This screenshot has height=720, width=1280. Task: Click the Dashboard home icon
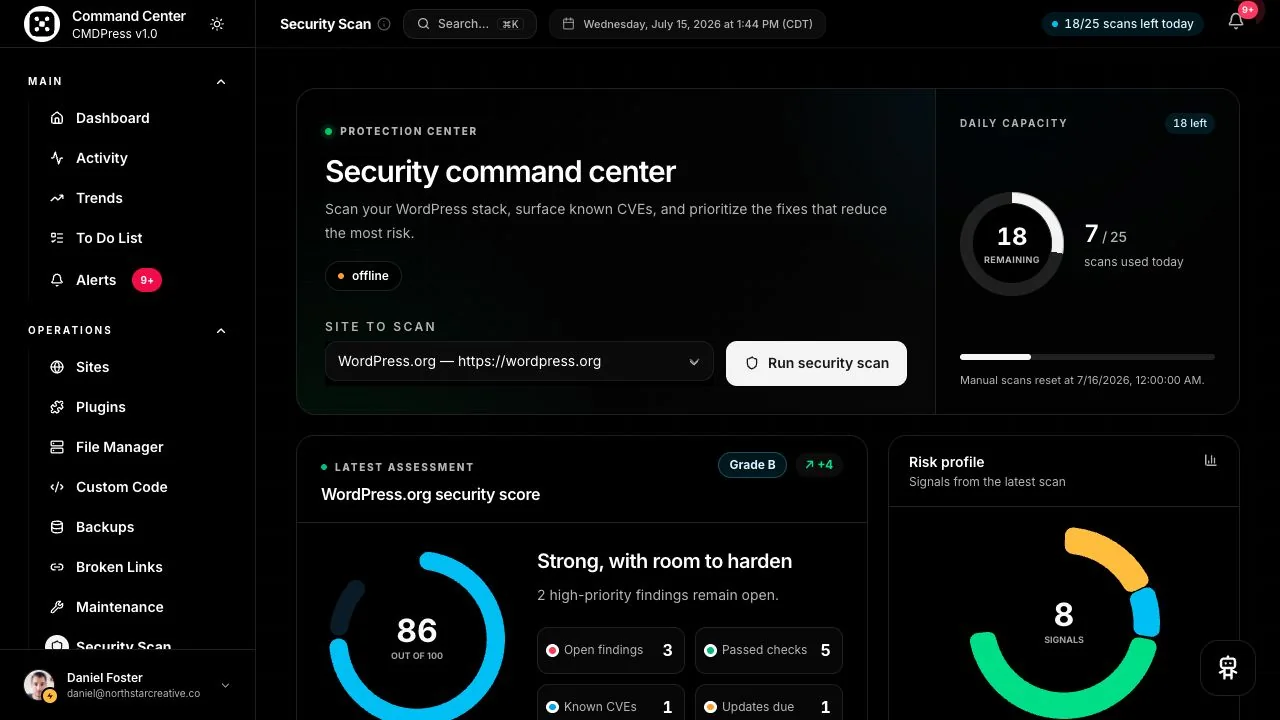[57, 118]
